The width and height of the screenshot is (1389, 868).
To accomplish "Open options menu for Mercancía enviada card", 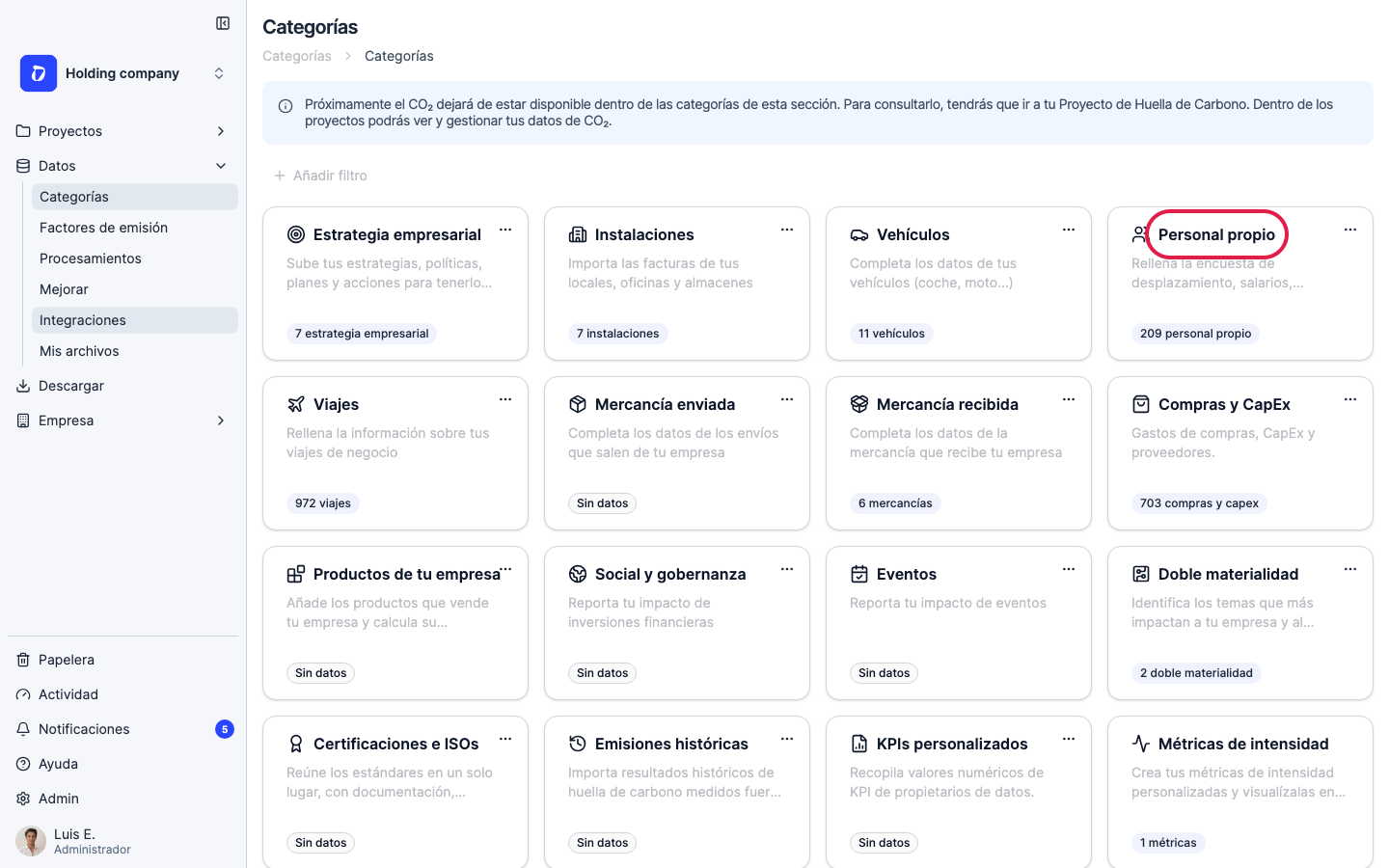I will [787, 399].
